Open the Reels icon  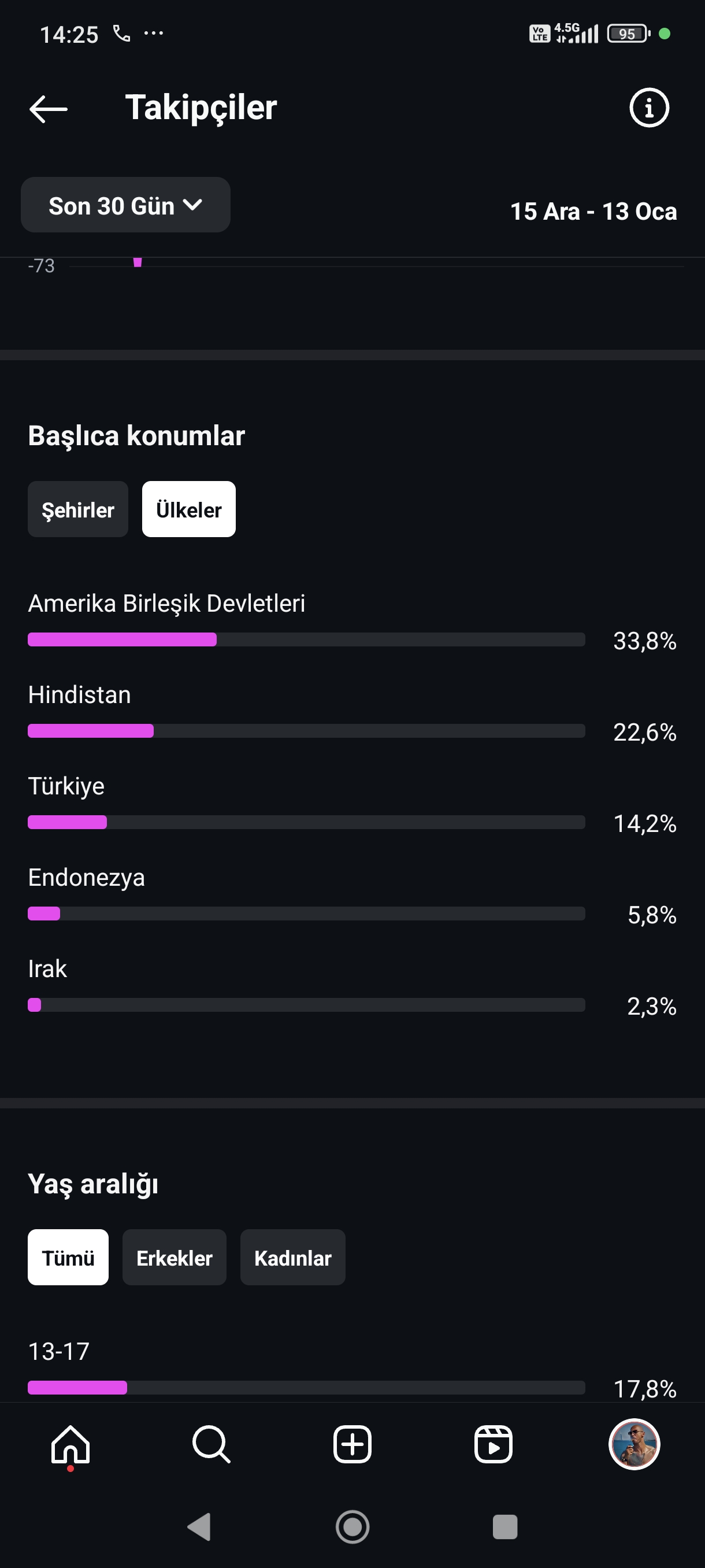click(x=493, y=1444)
